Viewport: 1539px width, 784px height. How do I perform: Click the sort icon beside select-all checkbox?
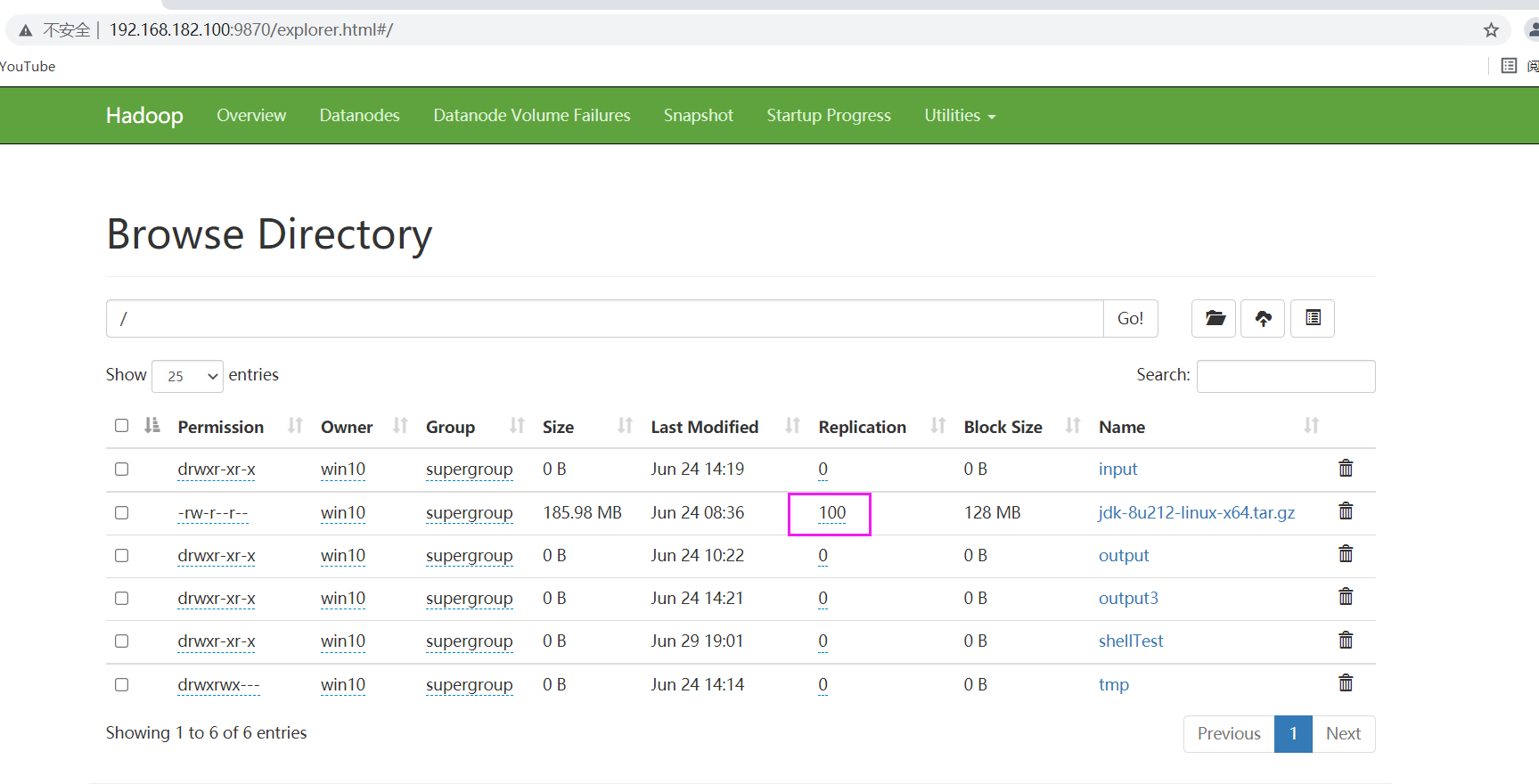(152, 425)
